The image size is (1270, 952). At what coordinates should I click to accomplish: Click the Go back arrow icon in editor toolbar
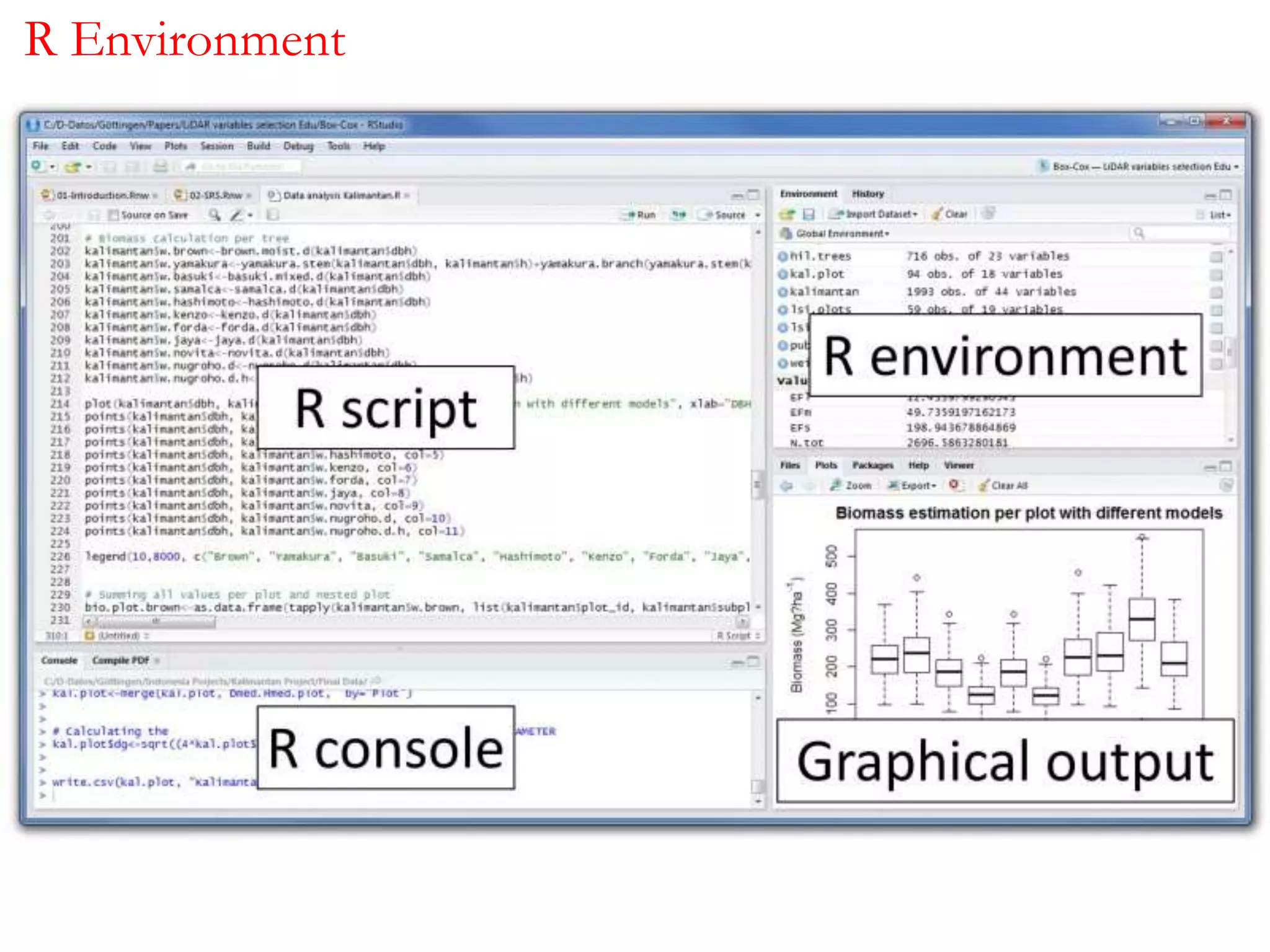click(48, 215)
